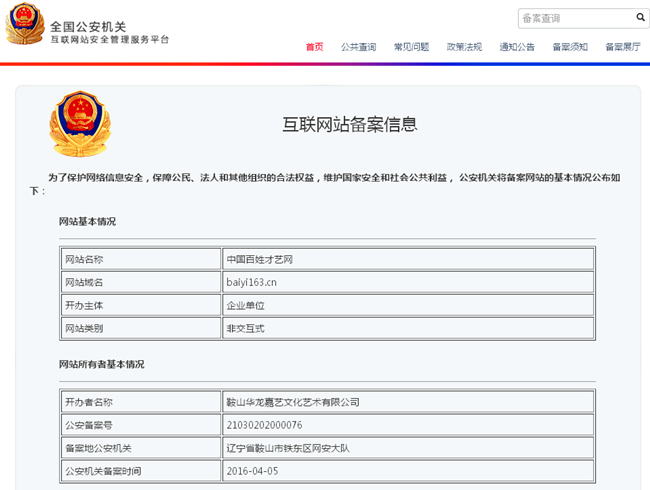650x490 pixels.
Task: Click the police badge logo in header
Action: click(25, 23)
